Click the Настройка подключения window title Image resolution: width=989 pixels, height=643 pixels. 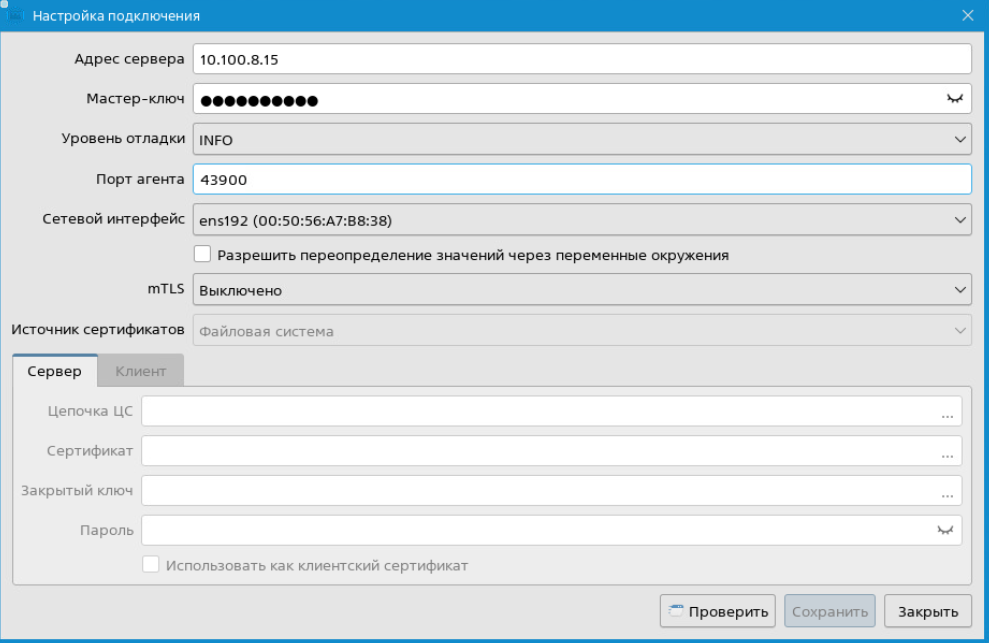click(x=116, y=16)
